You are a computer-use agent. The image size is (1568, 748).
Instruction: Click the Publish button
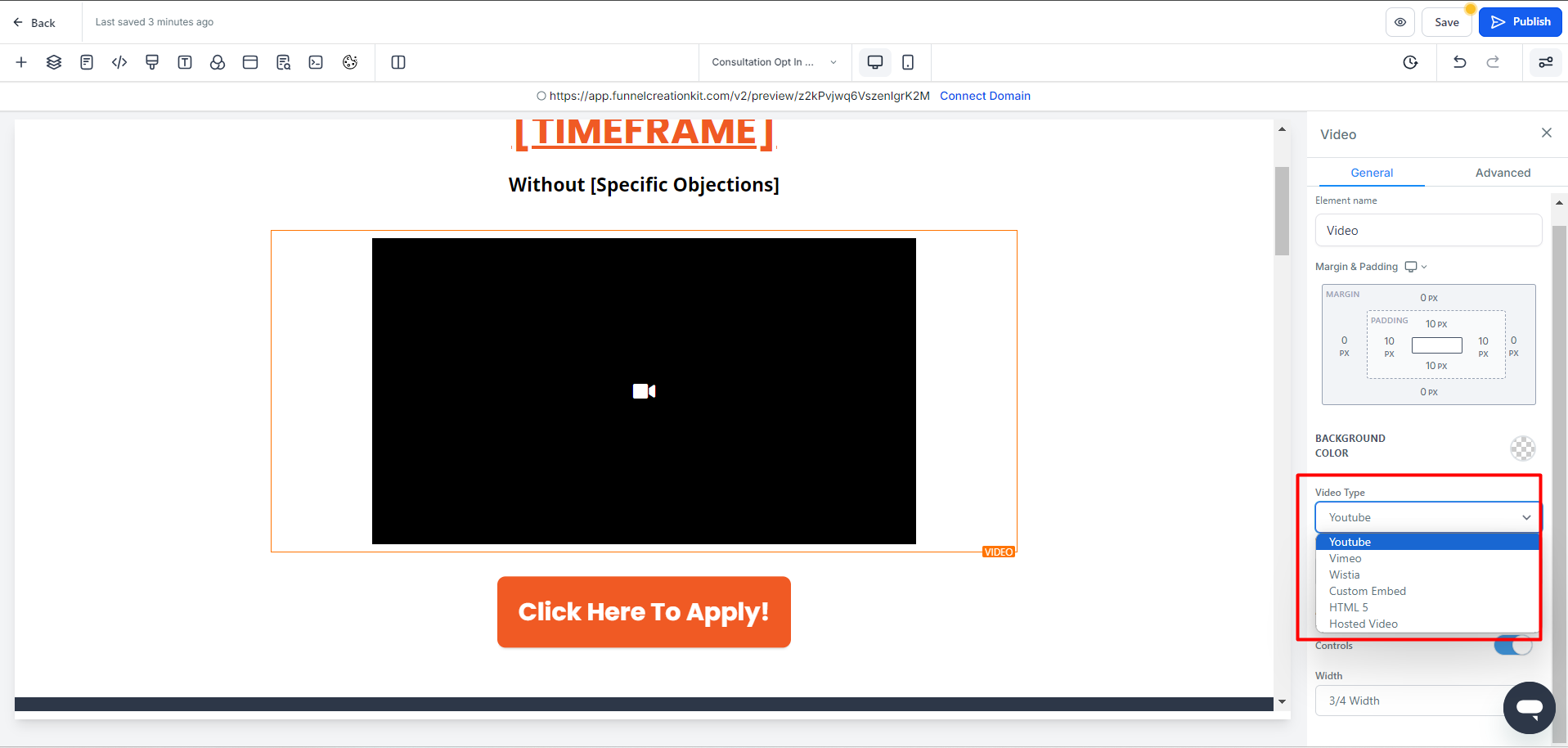(1521, 22)
